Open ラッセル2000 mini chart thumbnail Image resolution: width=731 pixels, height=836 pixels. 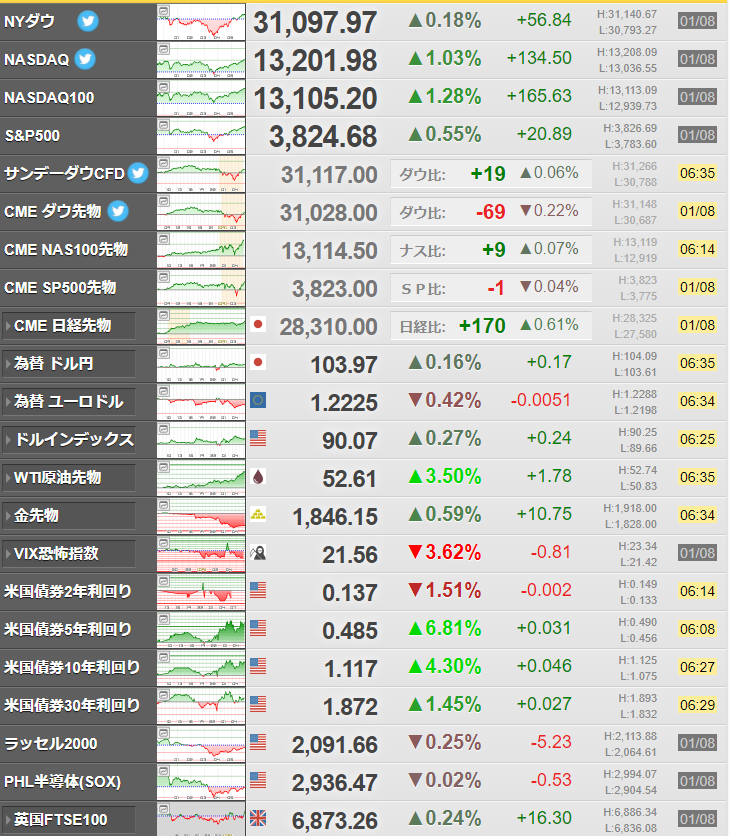[201, 744]
